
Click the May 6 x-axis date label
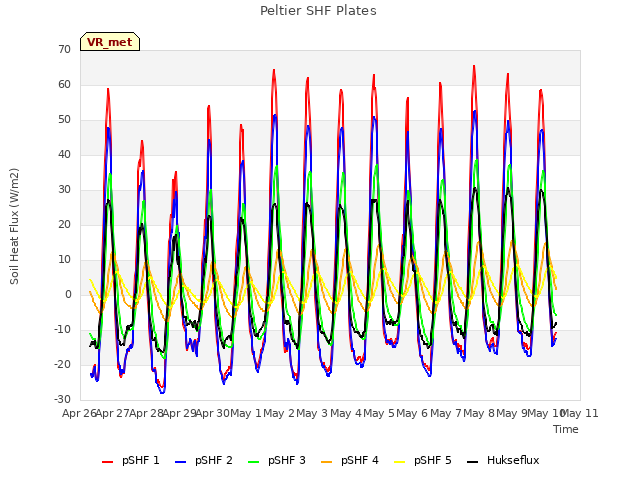point(412,413)
